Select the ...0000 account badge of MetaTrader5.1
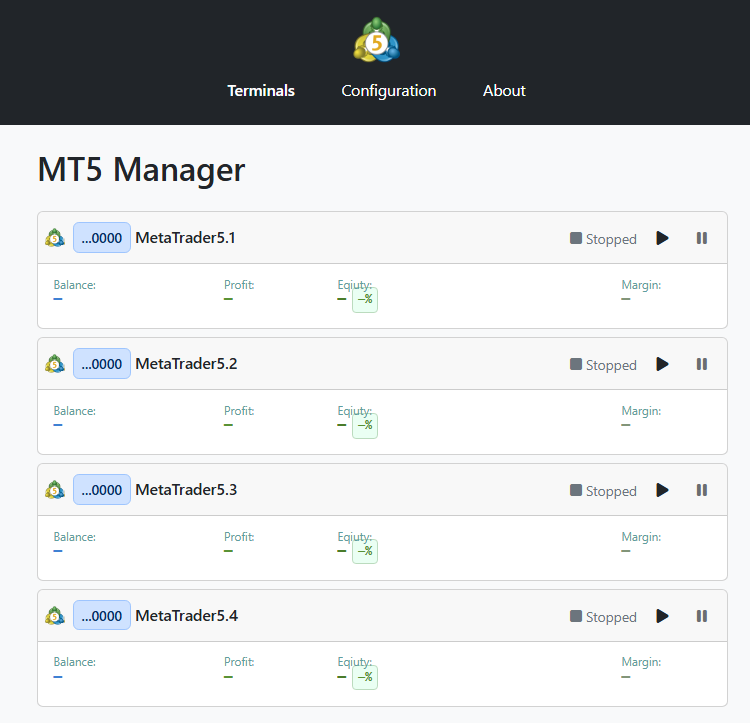Viewport: 750px width, 723px height. point(102,238)
